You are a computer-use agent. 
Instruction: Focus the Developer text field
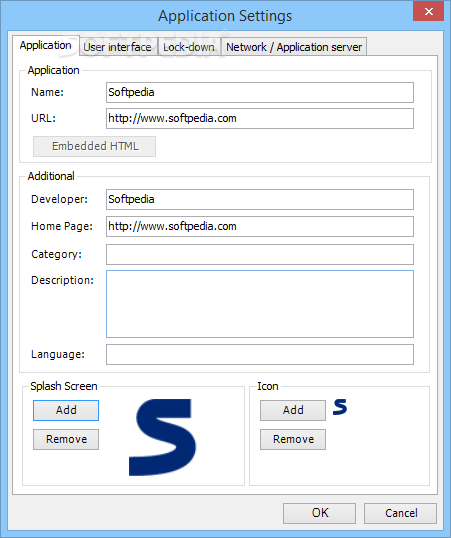pos(260,199)
